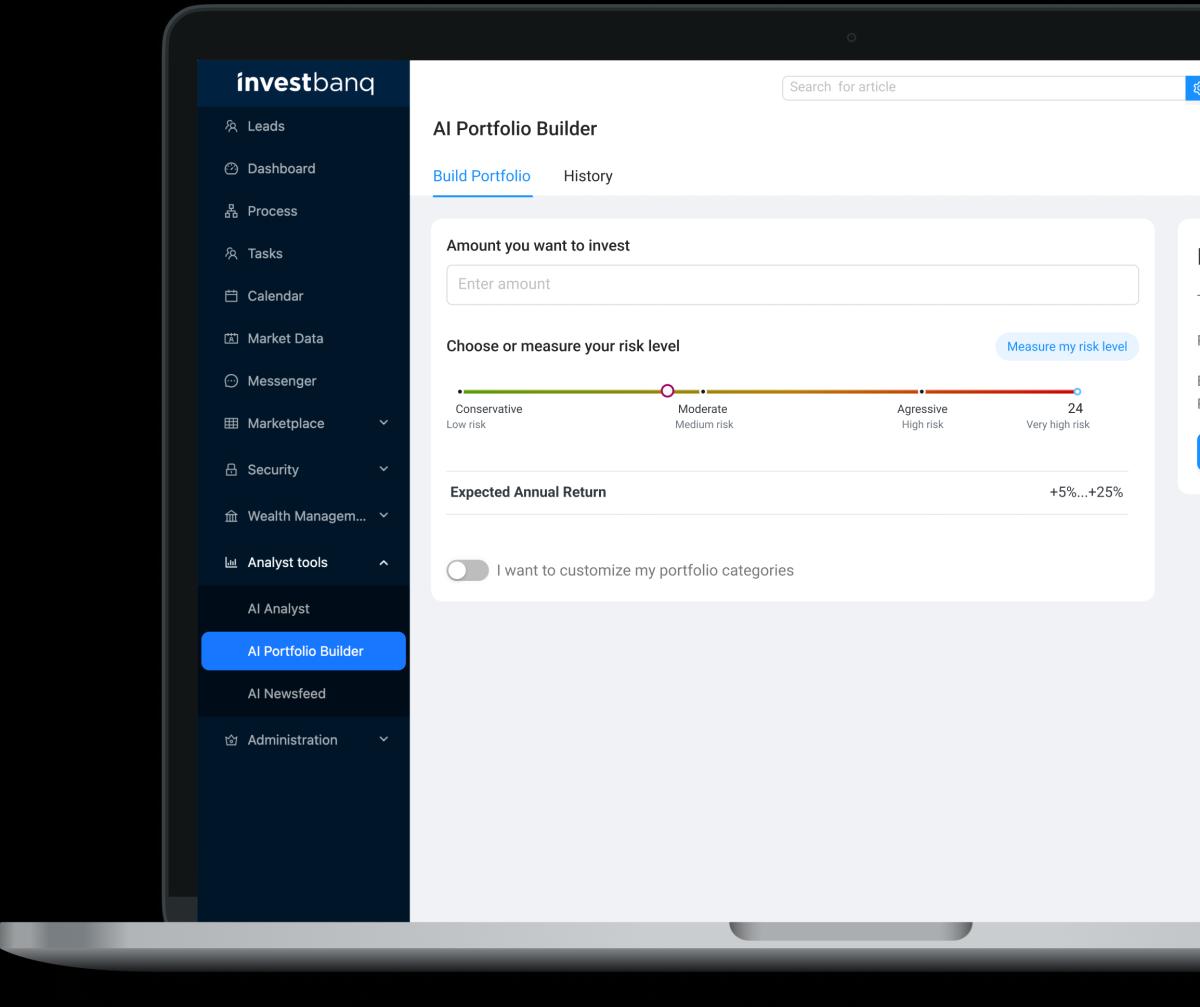Click the Expected Annual Return label
Screen dimensions: 1200x1007
528,492
